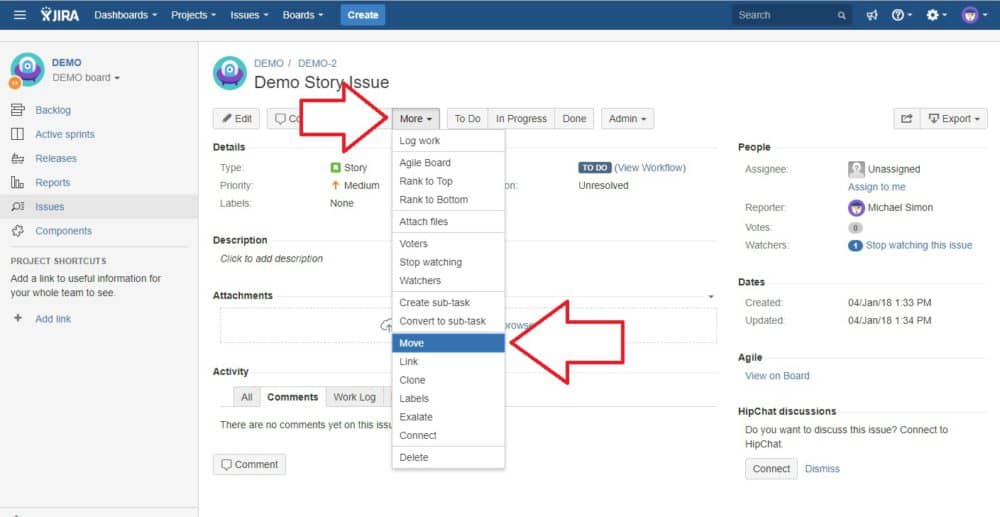The height and width of the screenshot is (517, 1000).
Task: Transition issue to Done
Action: [x=574, y=119]
